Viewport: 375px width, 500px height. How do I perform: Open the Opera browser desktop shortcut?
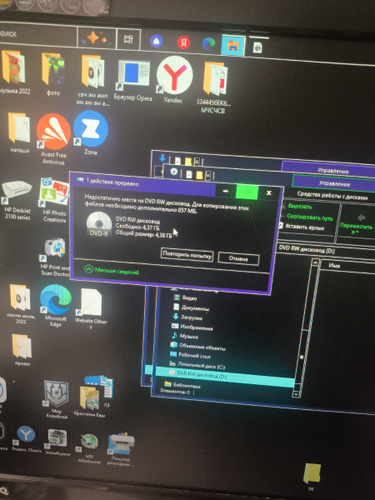133,80
